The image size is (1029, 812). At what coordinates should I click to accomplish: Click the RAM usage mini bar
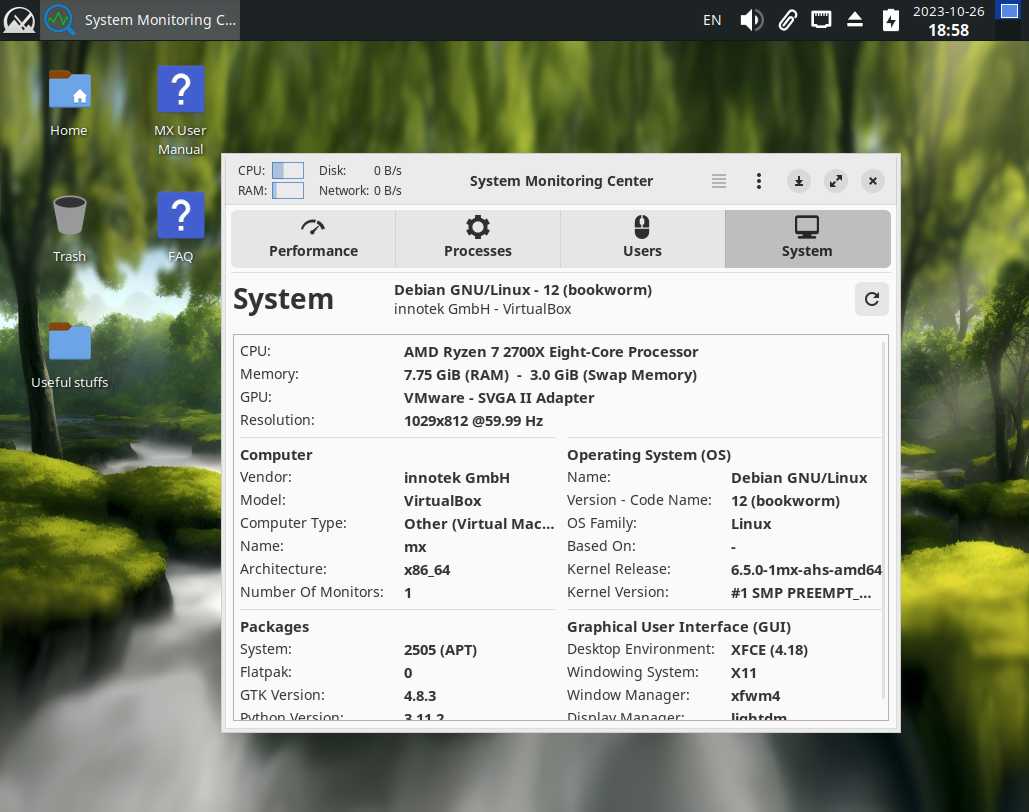(288, 190)
